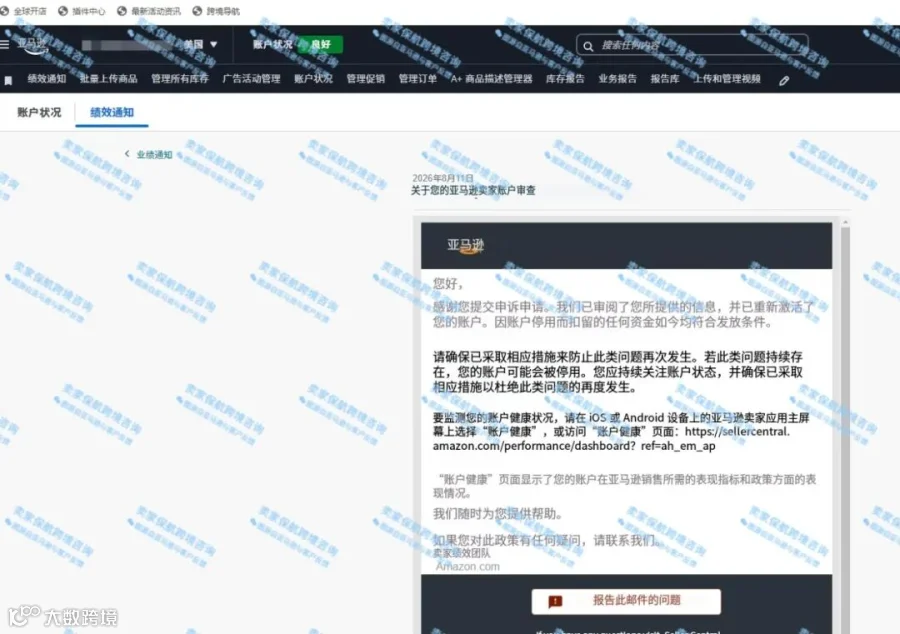Open the 美国 marketplace dropdown

[x=200, y=44]
